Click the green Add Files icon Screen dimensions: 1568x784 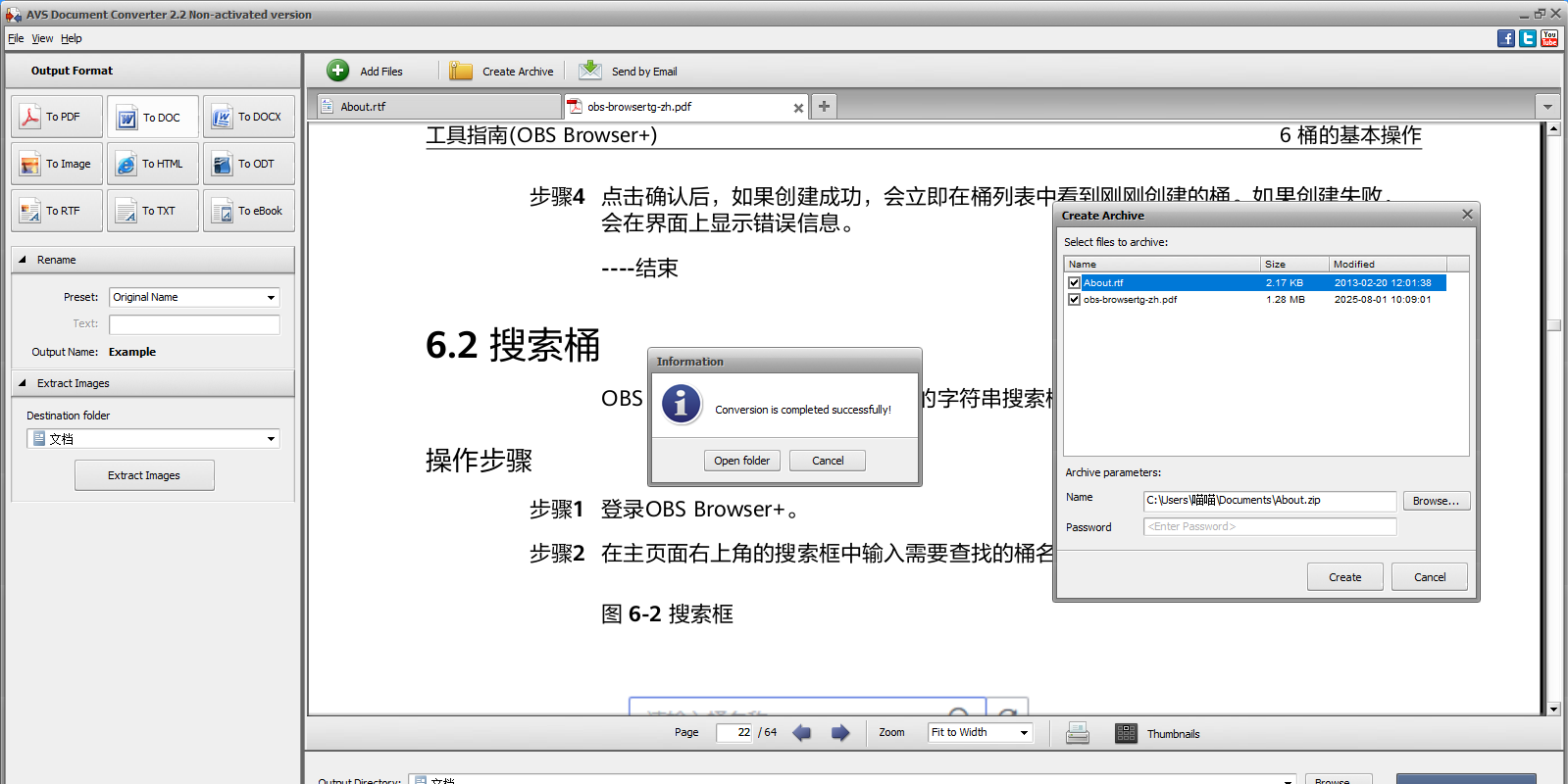tap(338, 71)
